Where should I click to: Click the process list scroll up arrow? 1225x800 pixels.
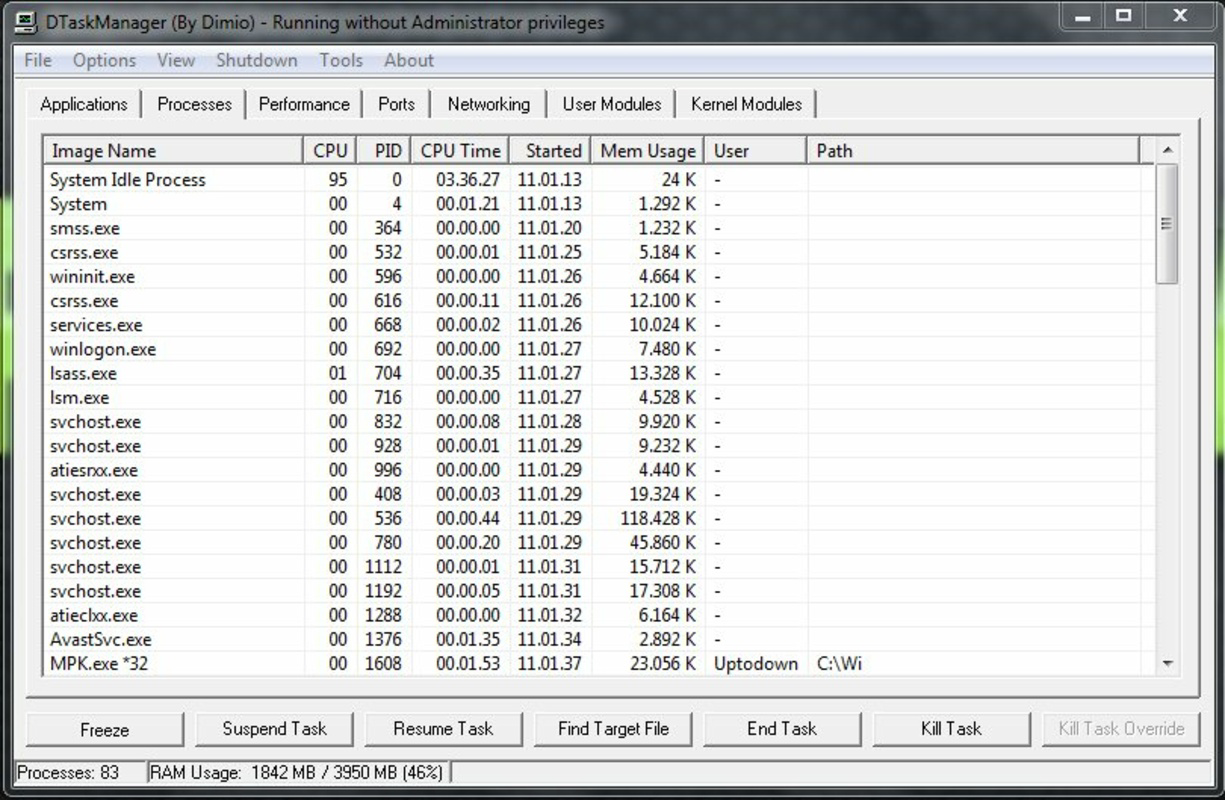pos(1167,150)
